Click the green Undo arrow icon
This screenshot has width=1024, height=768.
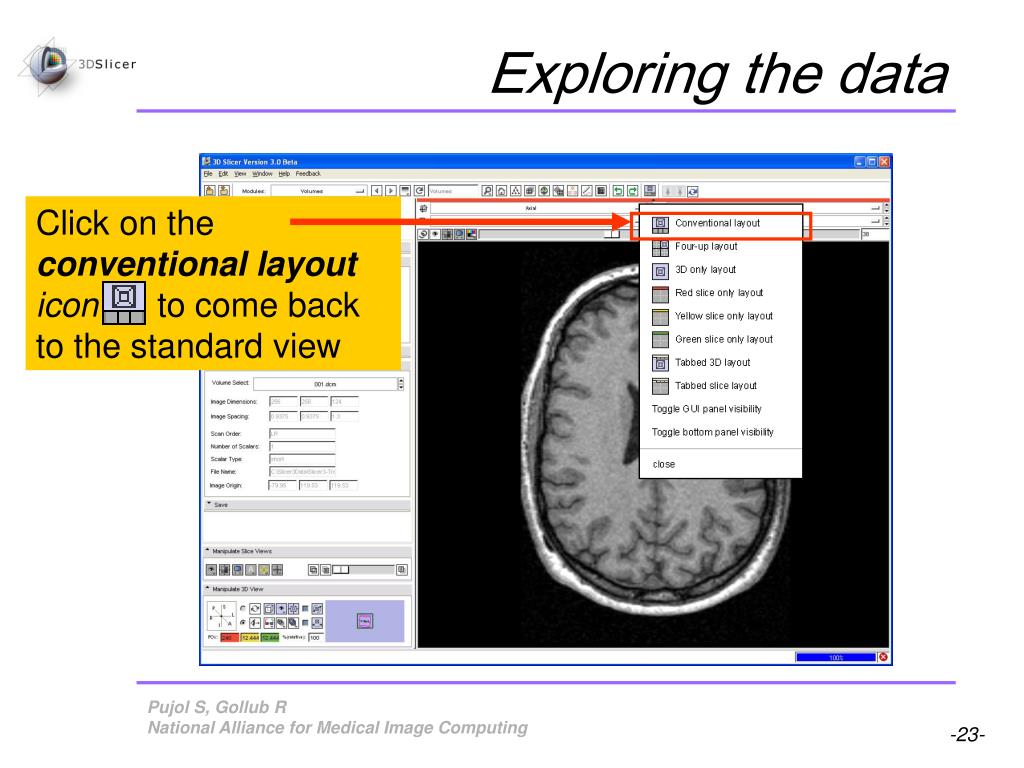point(618,191)
